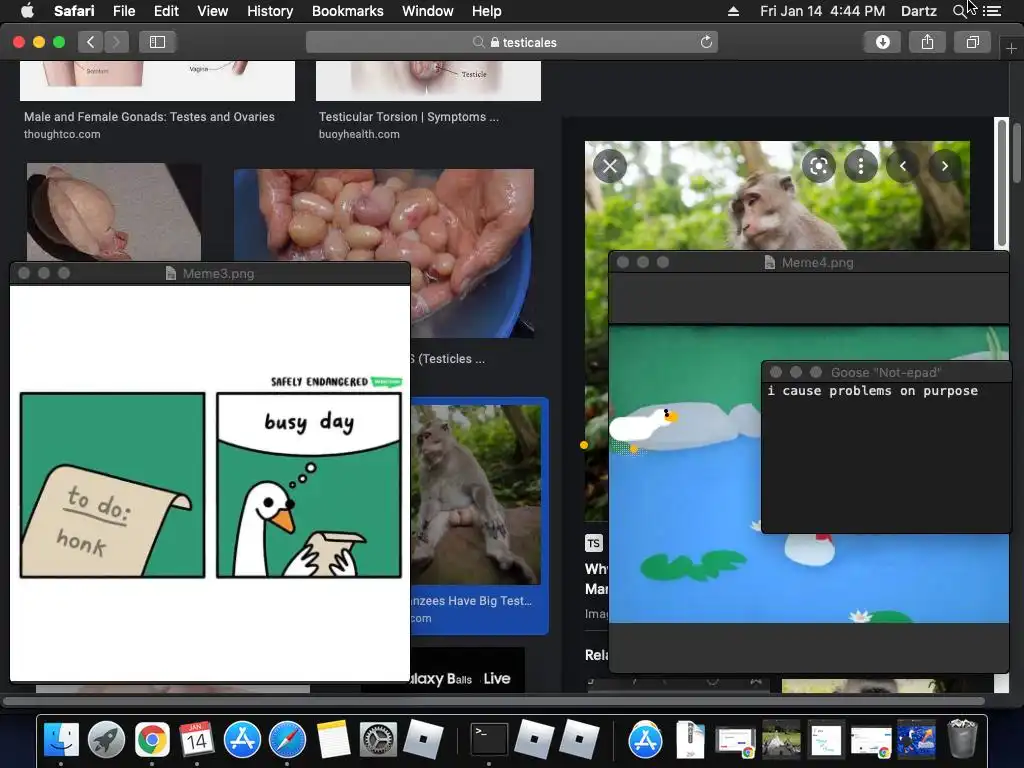1024x768 pixels.
Task: Click the document icon in Meme4.png title
Action: coord(769,263)
